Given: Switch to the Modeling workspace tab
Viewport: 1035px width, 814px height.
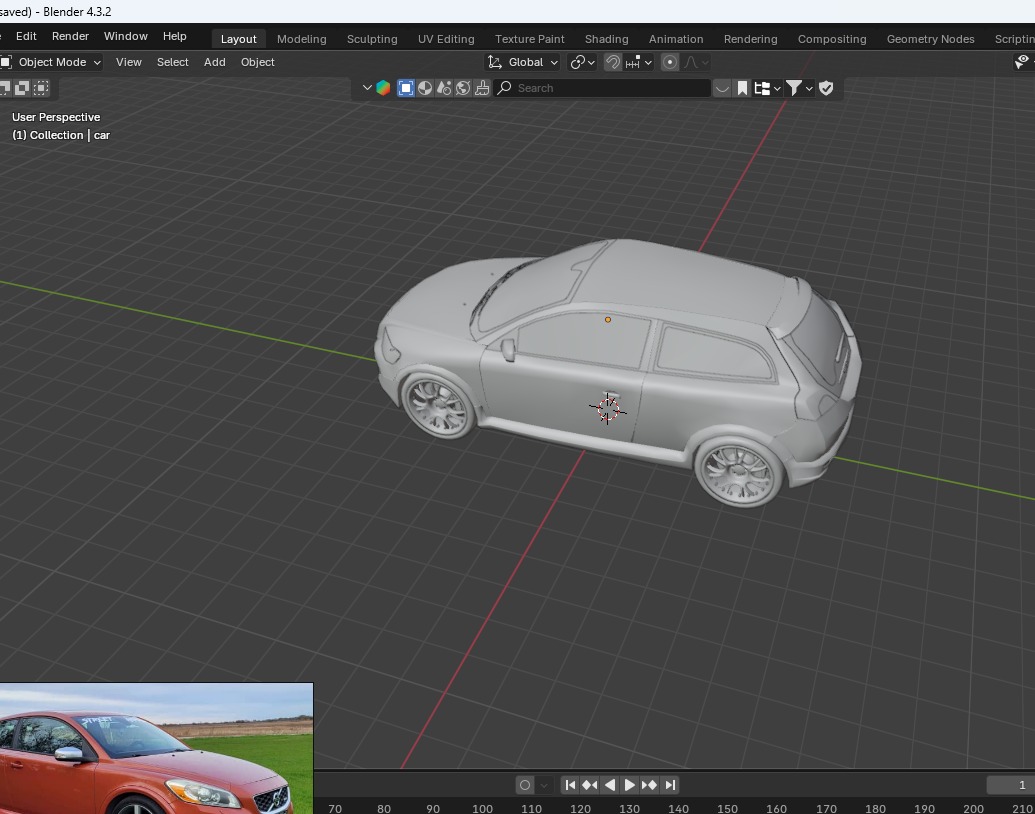Looking at the screenshot, I should click(302, 39).
